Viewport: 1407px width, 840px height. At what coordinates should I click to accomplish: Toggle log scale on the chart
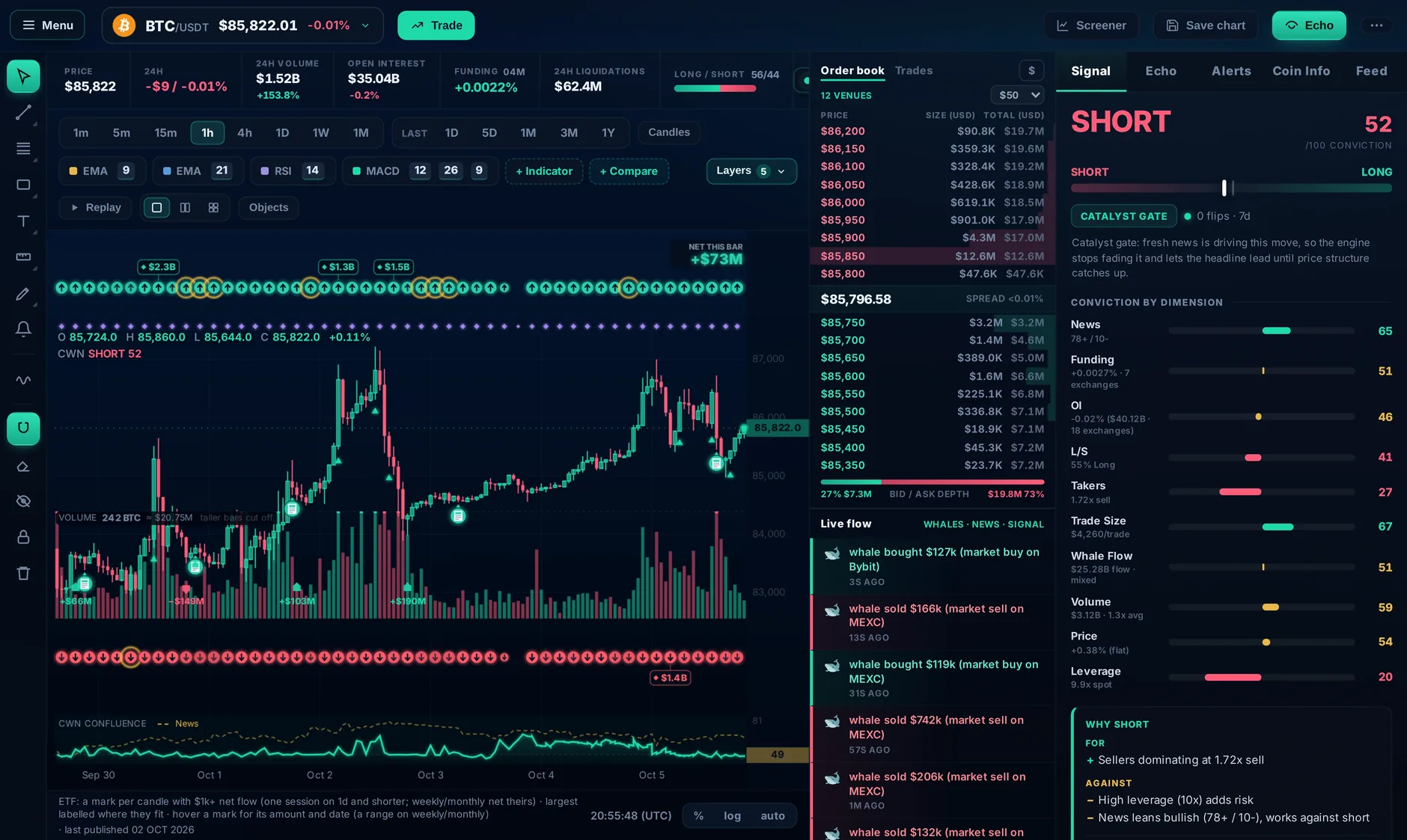(732, 815)
